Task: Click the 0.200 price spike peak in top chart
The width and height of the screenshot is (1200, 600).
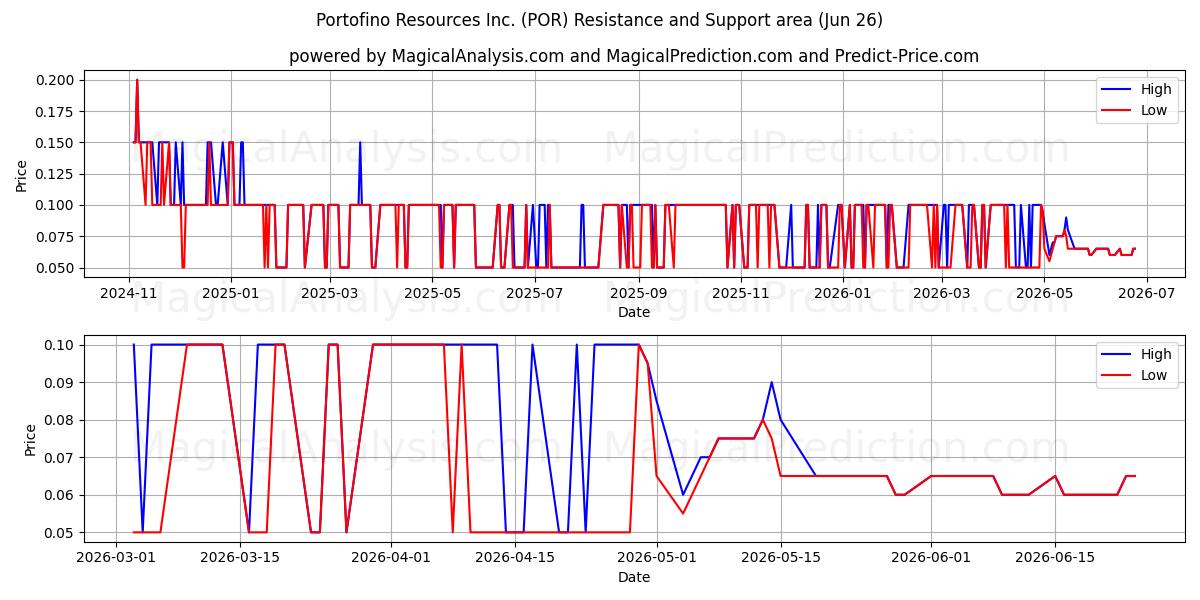Action: (137, 80)
